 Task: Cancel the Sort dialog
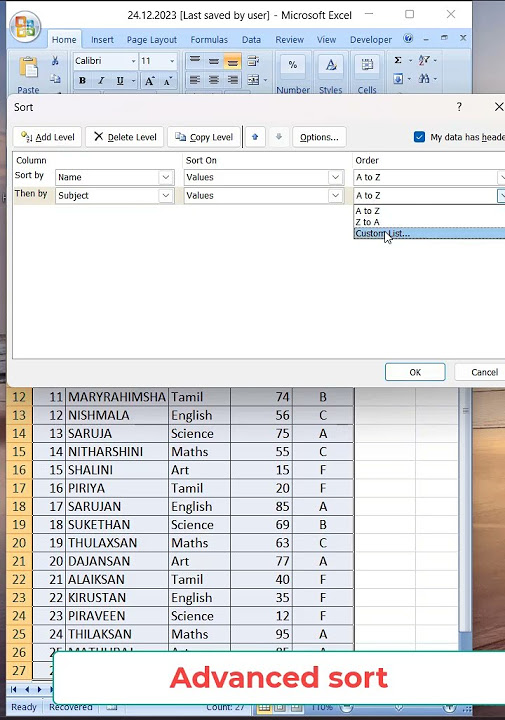[480, 372]
